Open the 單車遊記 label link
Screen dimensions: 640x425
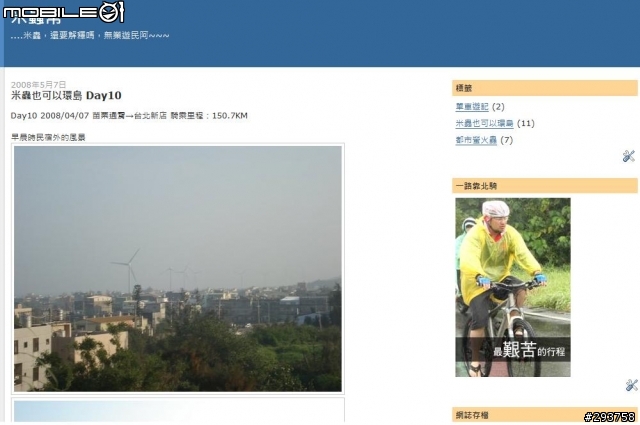472,107
